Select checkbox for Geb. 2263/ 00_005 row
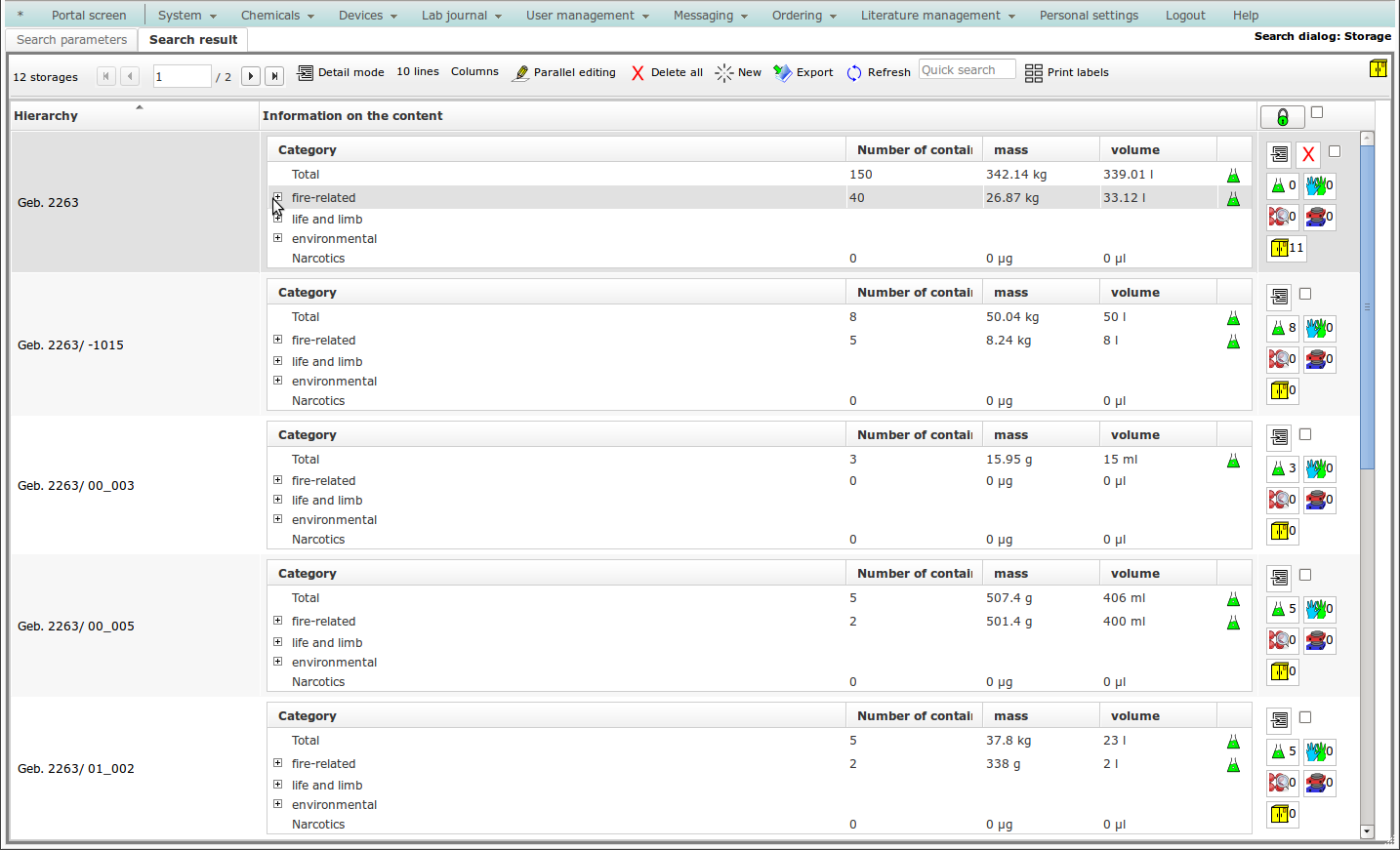 1305,575
